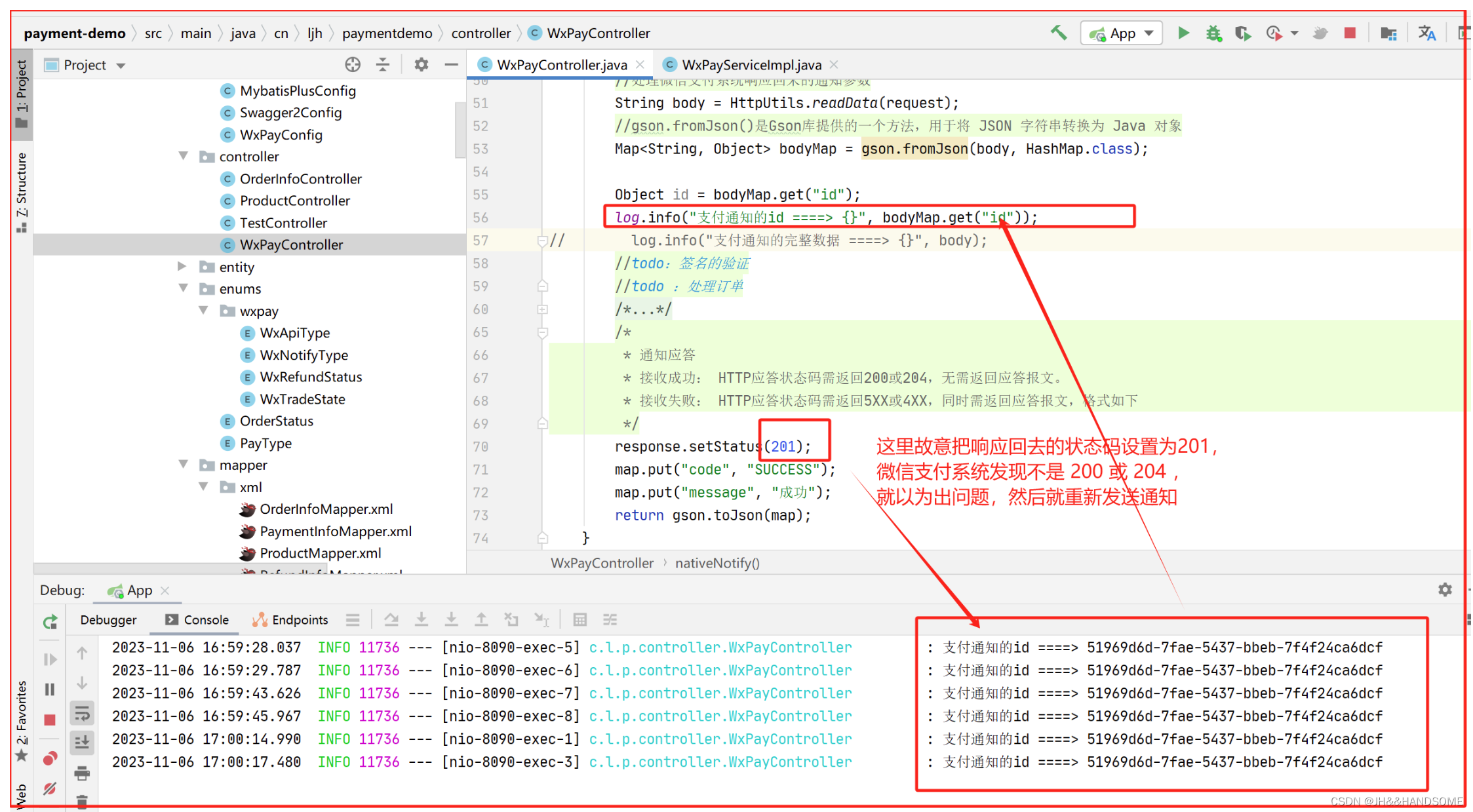Image resolution: width=1473 pixels, height=812 pixels.
Task: Stop the running app in top toolbar
Action: pyautogui.click(x=1350, y=33)
